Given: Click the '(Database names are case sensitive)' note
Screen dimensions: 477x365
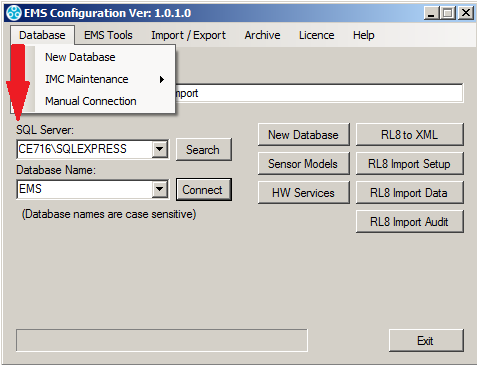Looking at the screenshot, I should click(x=109, y=214).
